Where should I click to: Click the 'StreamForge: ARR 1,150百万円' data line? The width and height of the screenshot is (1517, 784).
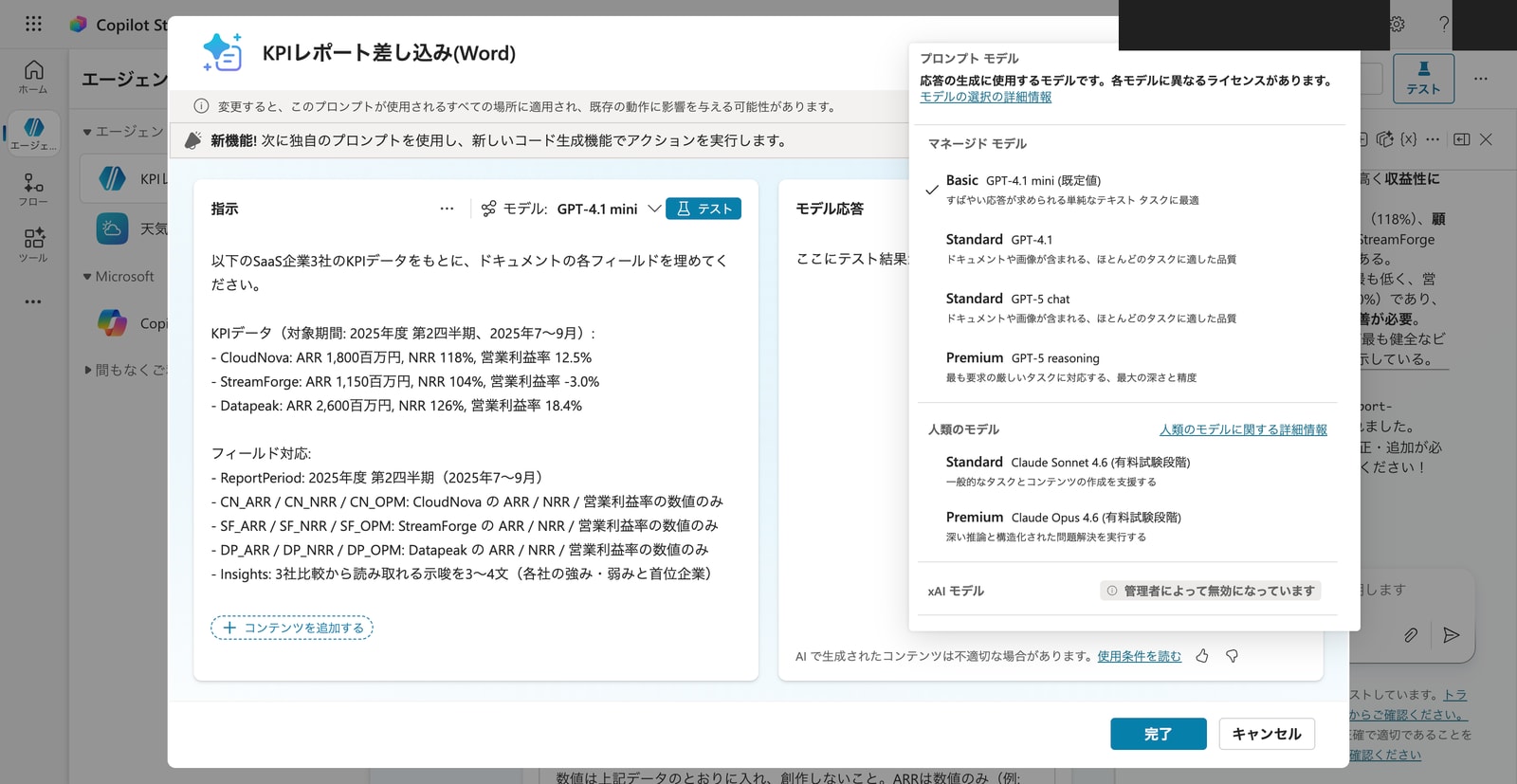(405, 381)
